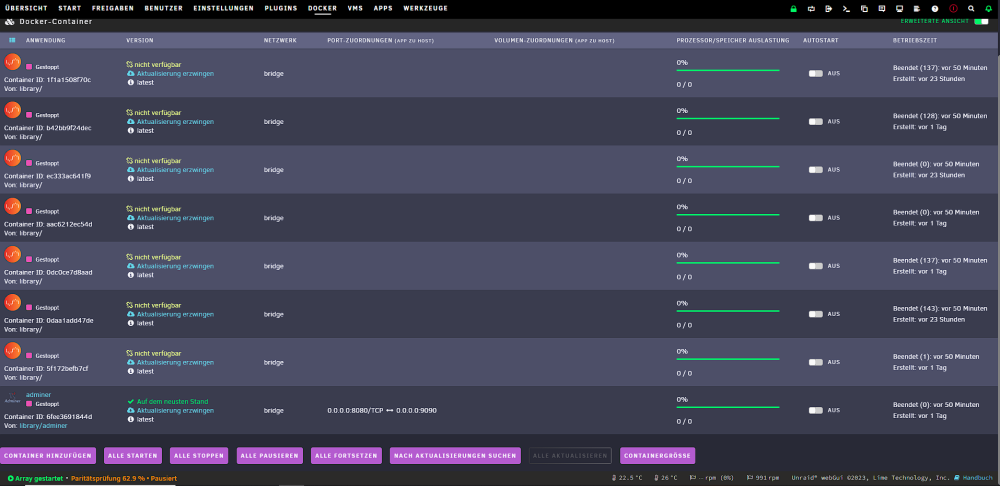Click CPU load bar of adminer container
Screen dimensions: 1000x486
tap(728, 407)
